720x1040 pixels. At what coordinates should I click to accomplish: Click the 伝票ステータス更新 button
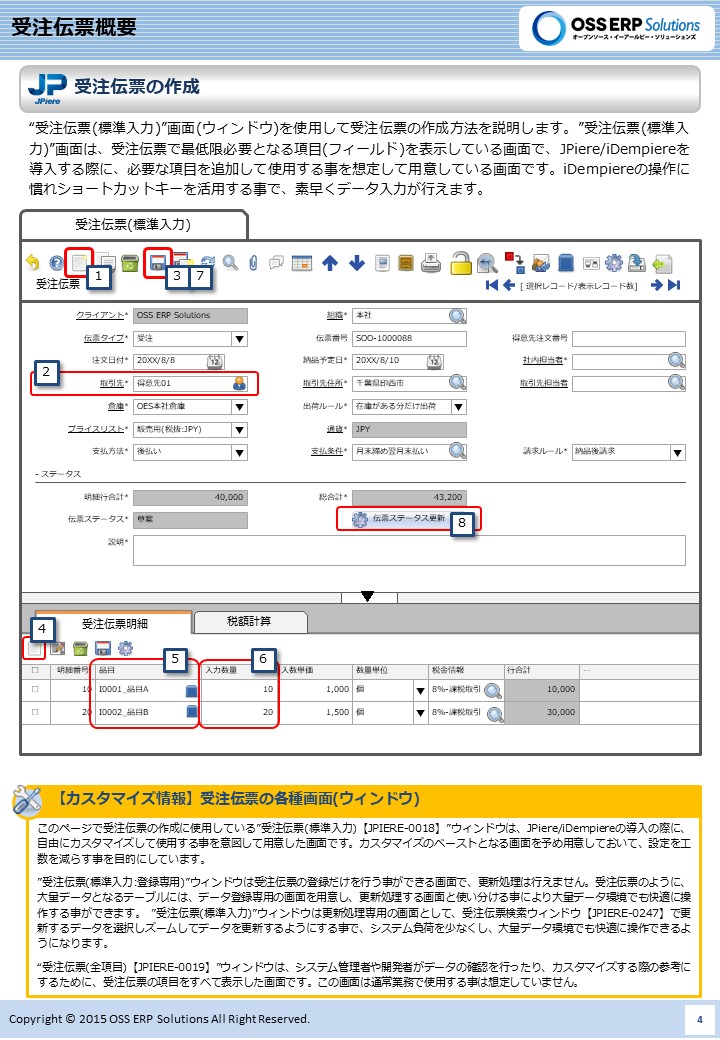407,519
